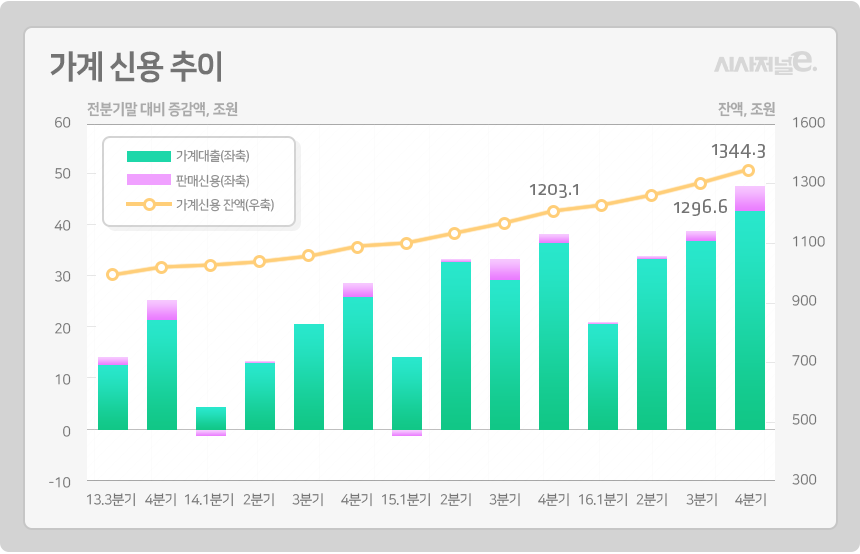This screenshot has width=860, height=554.
Task: Click the line marker below 1203.1 label
Action: 554,211
